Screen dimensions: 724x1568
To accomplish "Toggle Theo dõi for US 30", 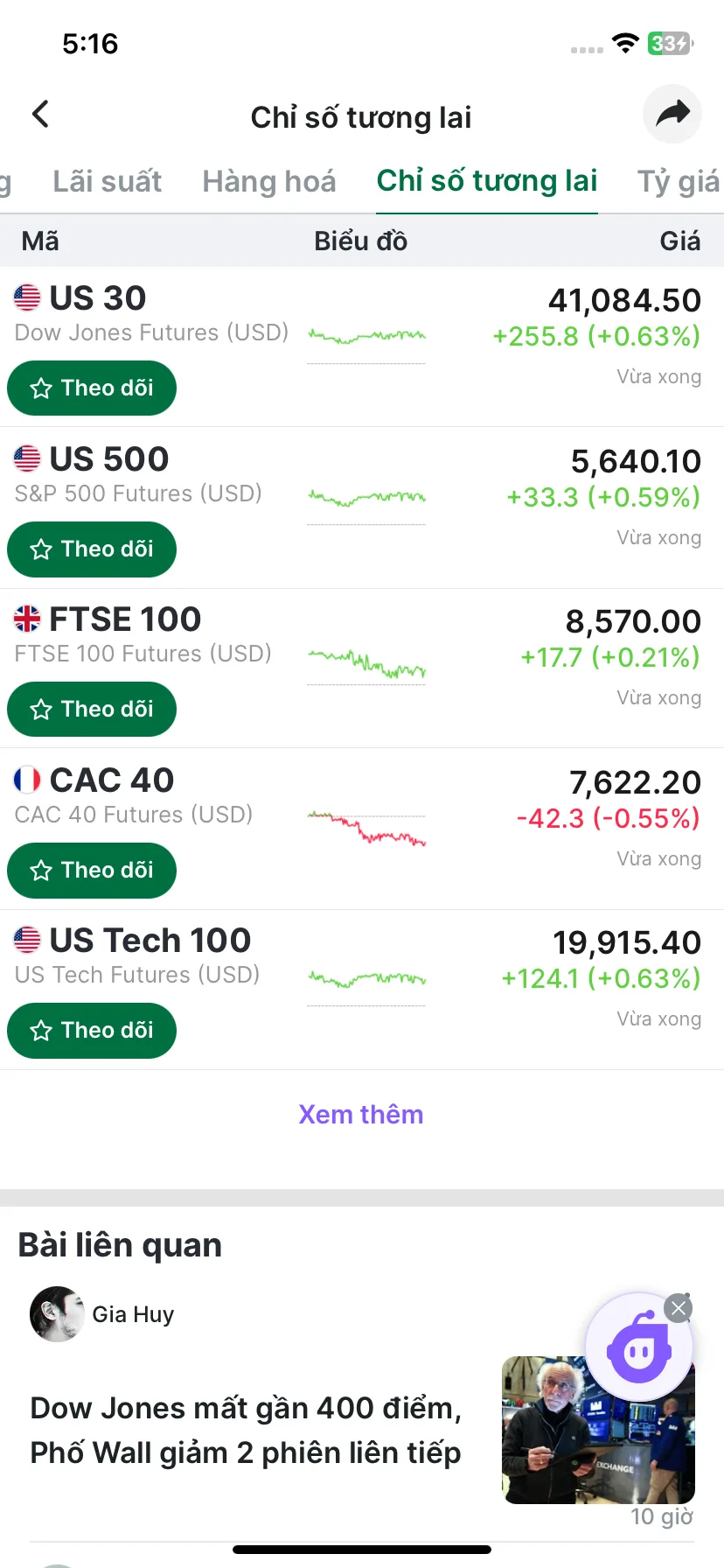I will tap(92, 388).
